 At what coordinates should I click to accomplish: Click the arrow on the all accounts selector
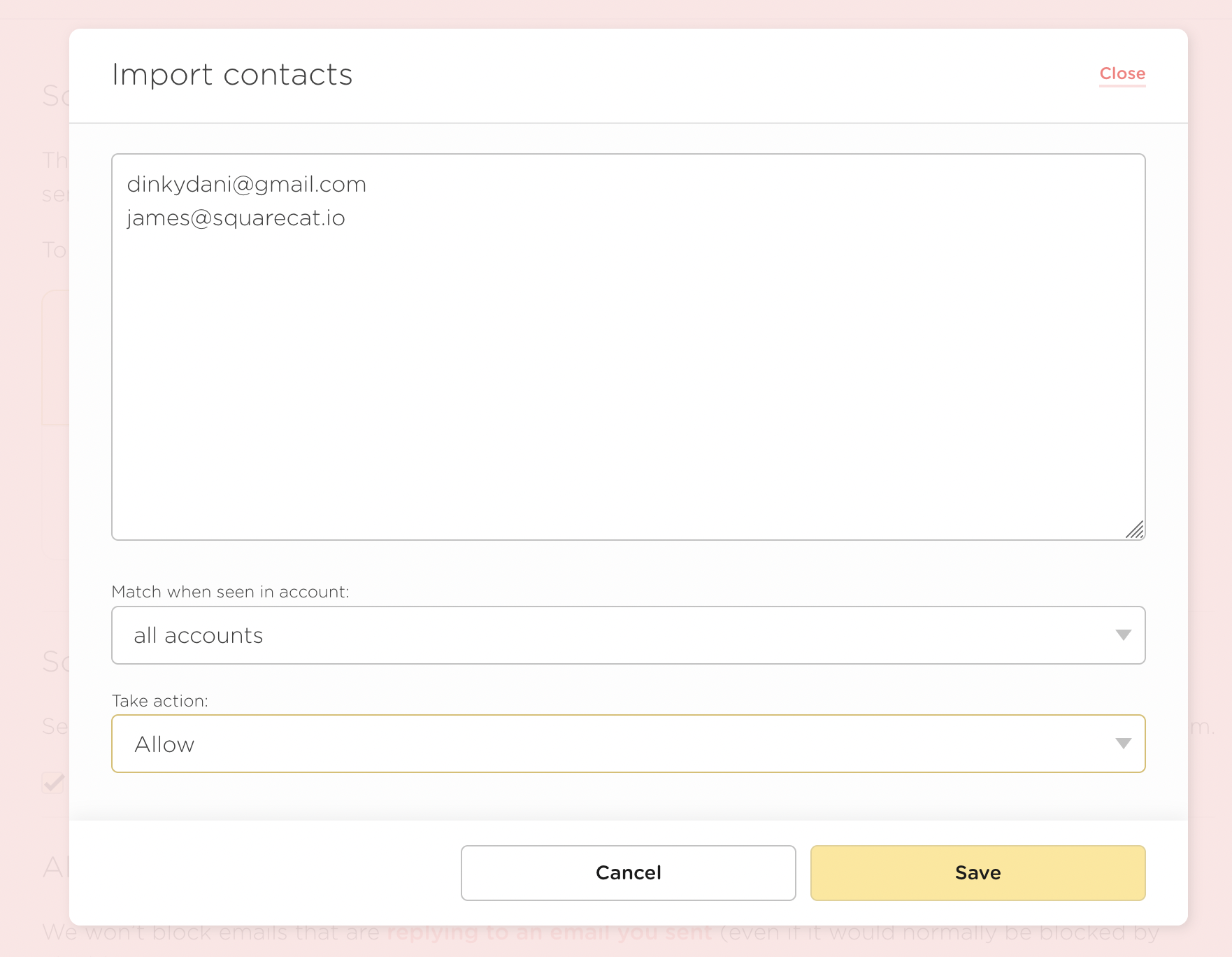[1123, 635]
